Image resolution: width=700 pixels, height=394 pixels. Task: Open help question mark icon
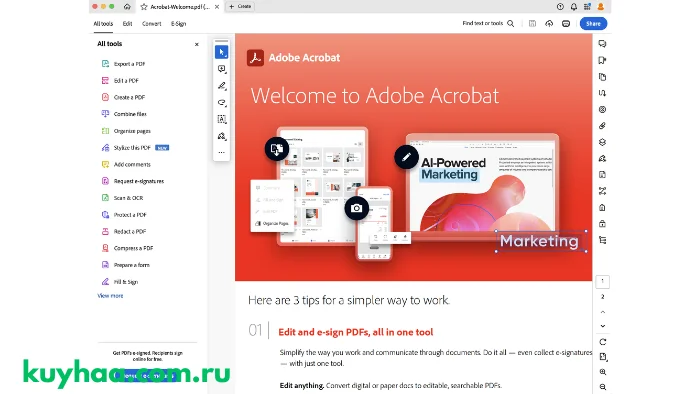[560, 7]
